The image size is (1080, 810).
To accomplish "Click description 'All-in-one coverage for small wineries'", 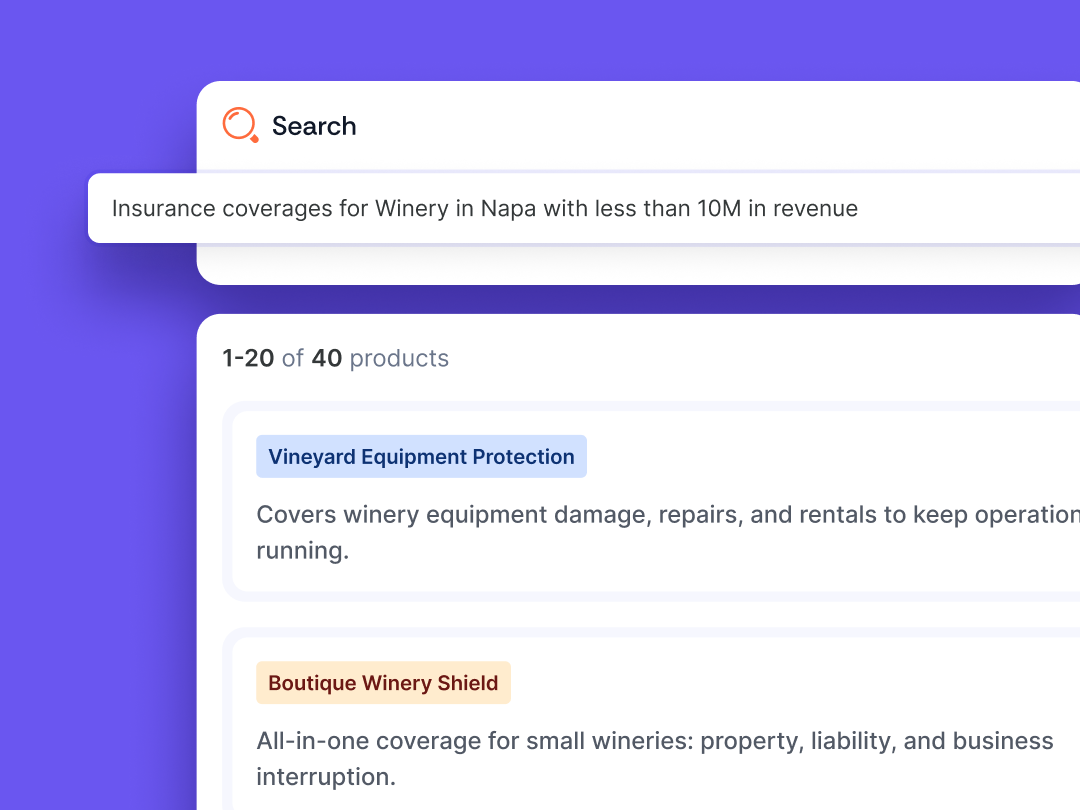I will [x=655, y=758].
